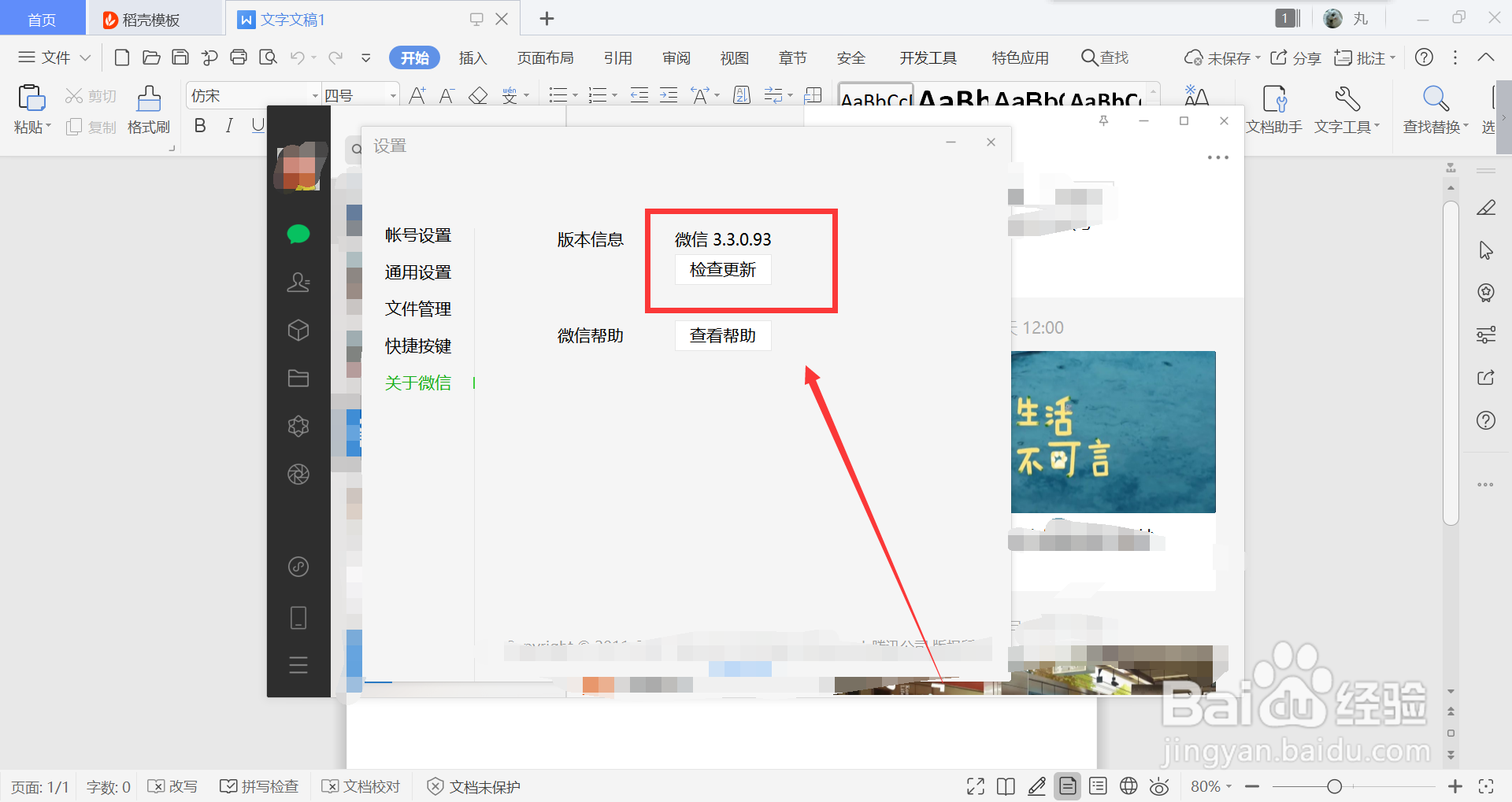The width and height of the screenshot is (1512, 802).
Task: Open WeChat files folder icon
Action: [298, 379]
